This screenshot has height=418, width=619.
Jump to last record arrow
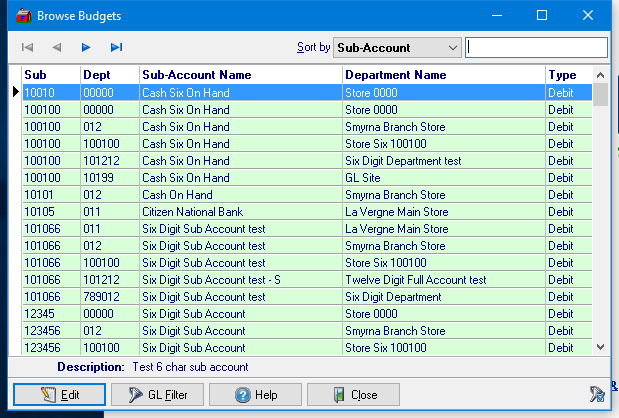117,47
